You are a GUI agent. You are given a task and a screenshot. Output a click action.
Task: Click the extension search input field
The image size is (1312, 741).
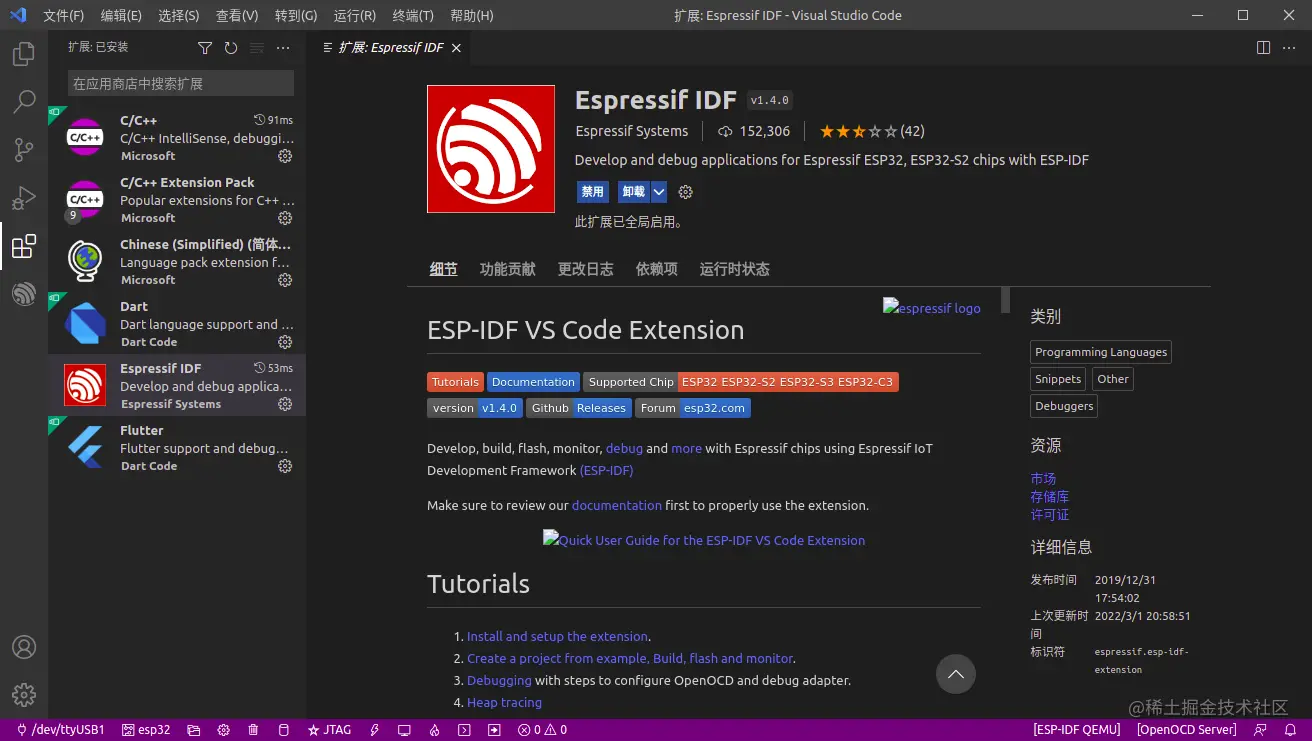(181, 83)
